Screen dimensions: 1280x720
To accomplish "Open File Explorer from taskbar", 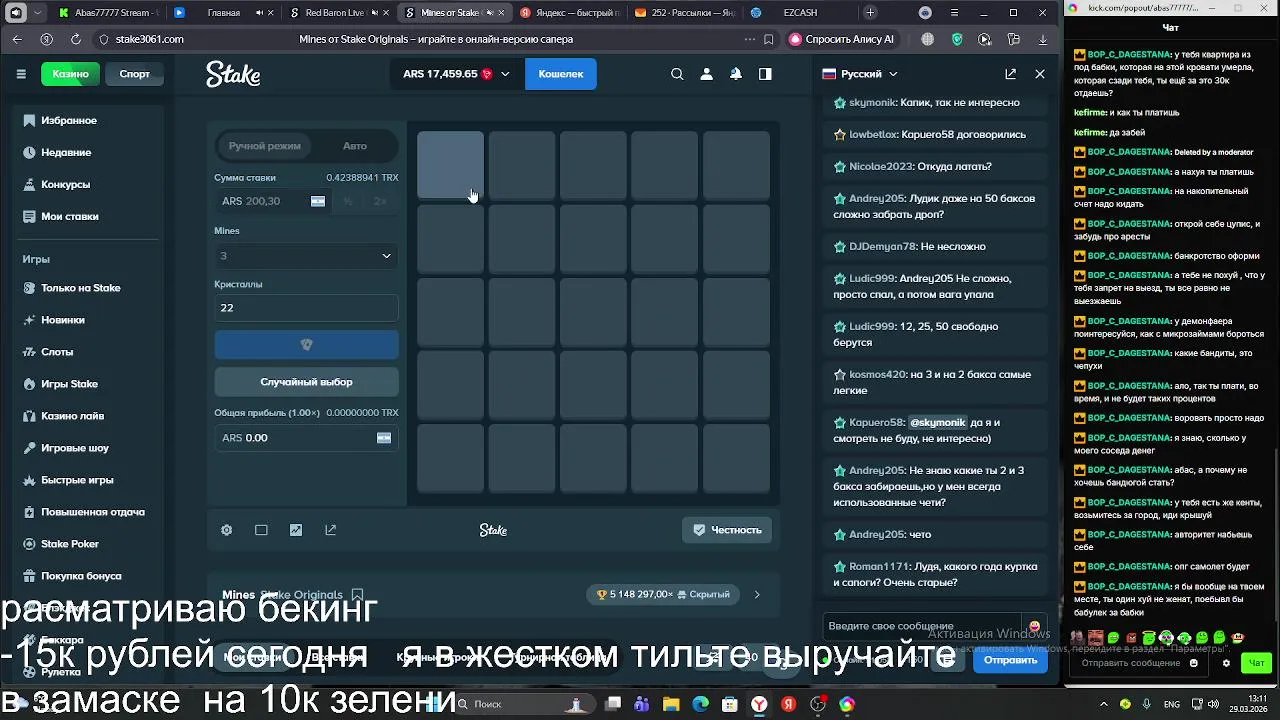I will [671, 704].
